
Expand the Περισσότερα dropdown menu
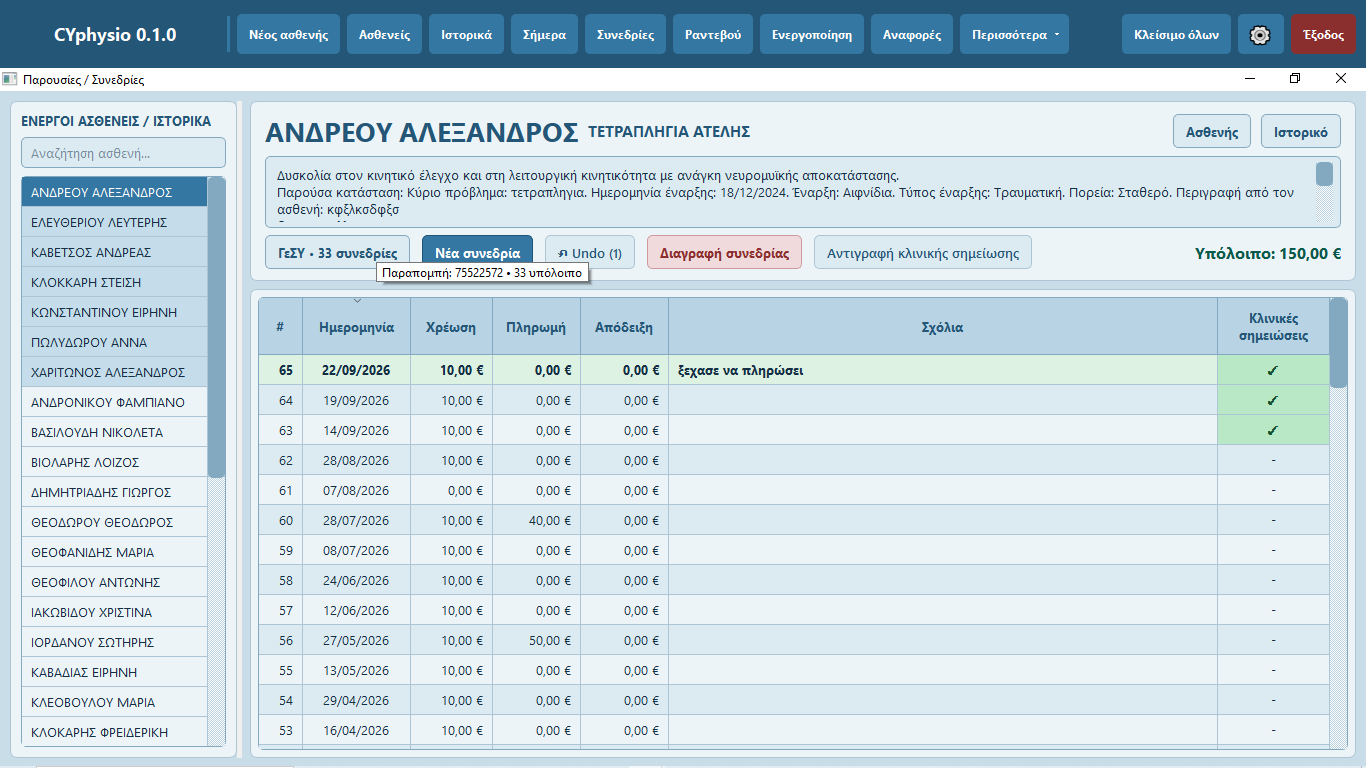coord(1014,34)
